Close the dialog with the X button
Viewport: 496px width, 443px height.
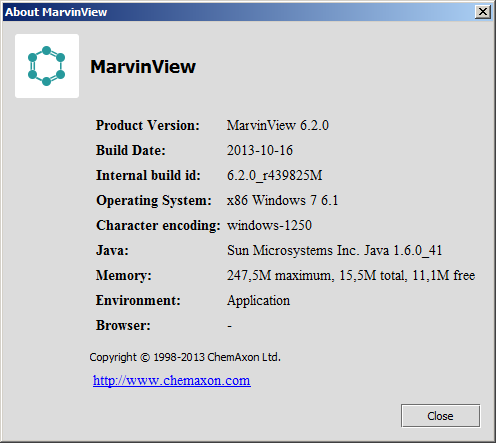tap(483, 12)
